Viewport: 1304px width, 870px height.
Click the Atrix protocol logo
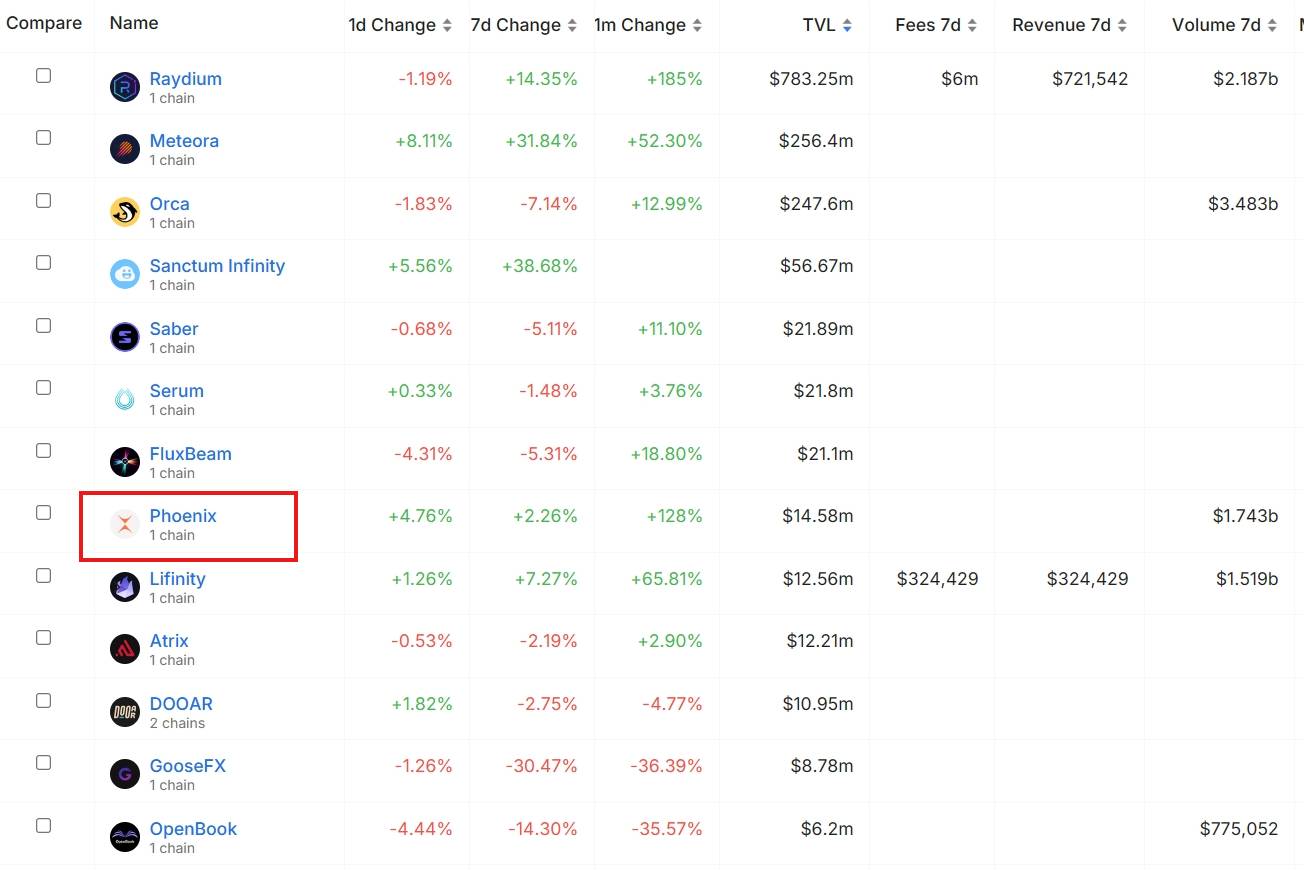tap(125, 649)
